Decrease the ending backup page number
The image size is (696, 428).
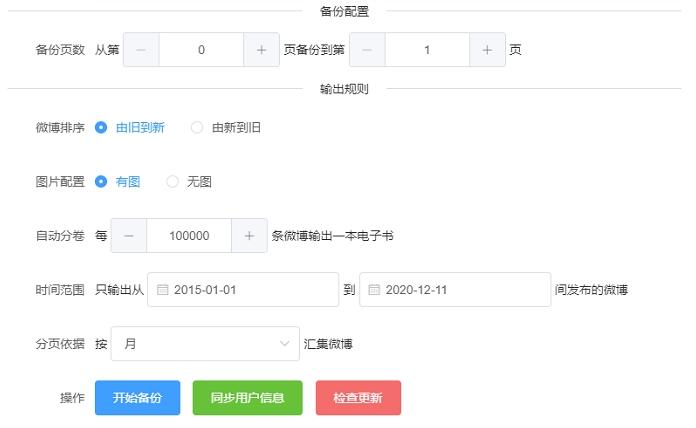point(367,50)
